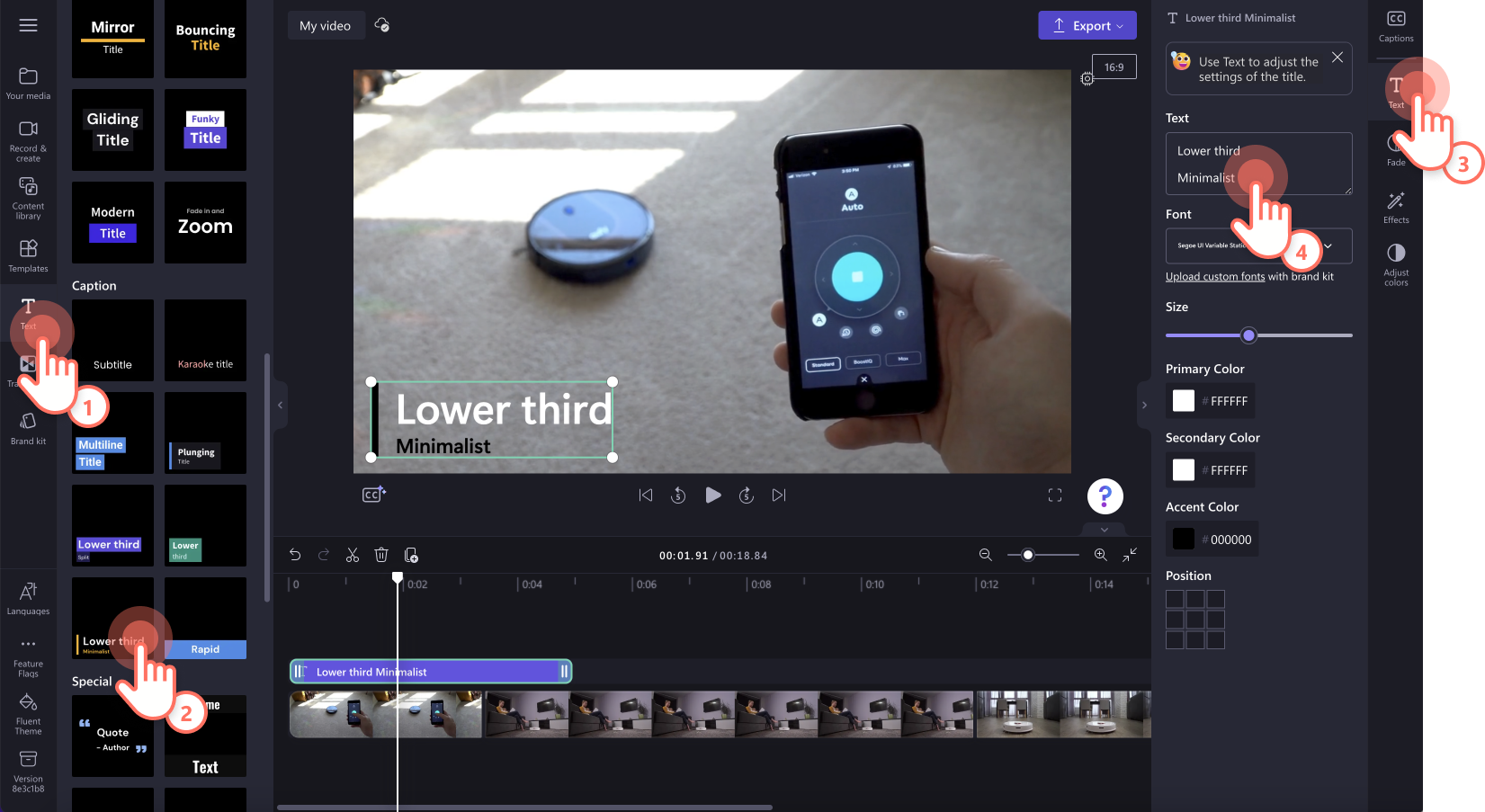Split clip with the scissors tool

click(353, 555)
